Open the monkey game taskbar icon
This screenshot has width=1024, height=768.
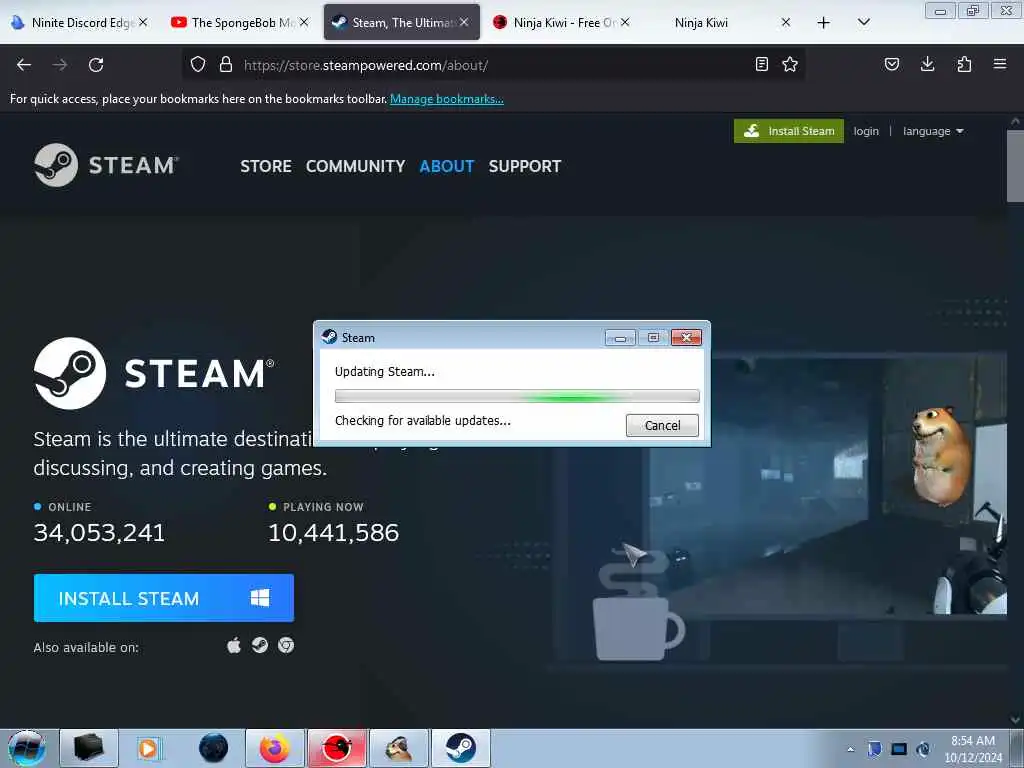pyautogui.click(x=399, y=748)
